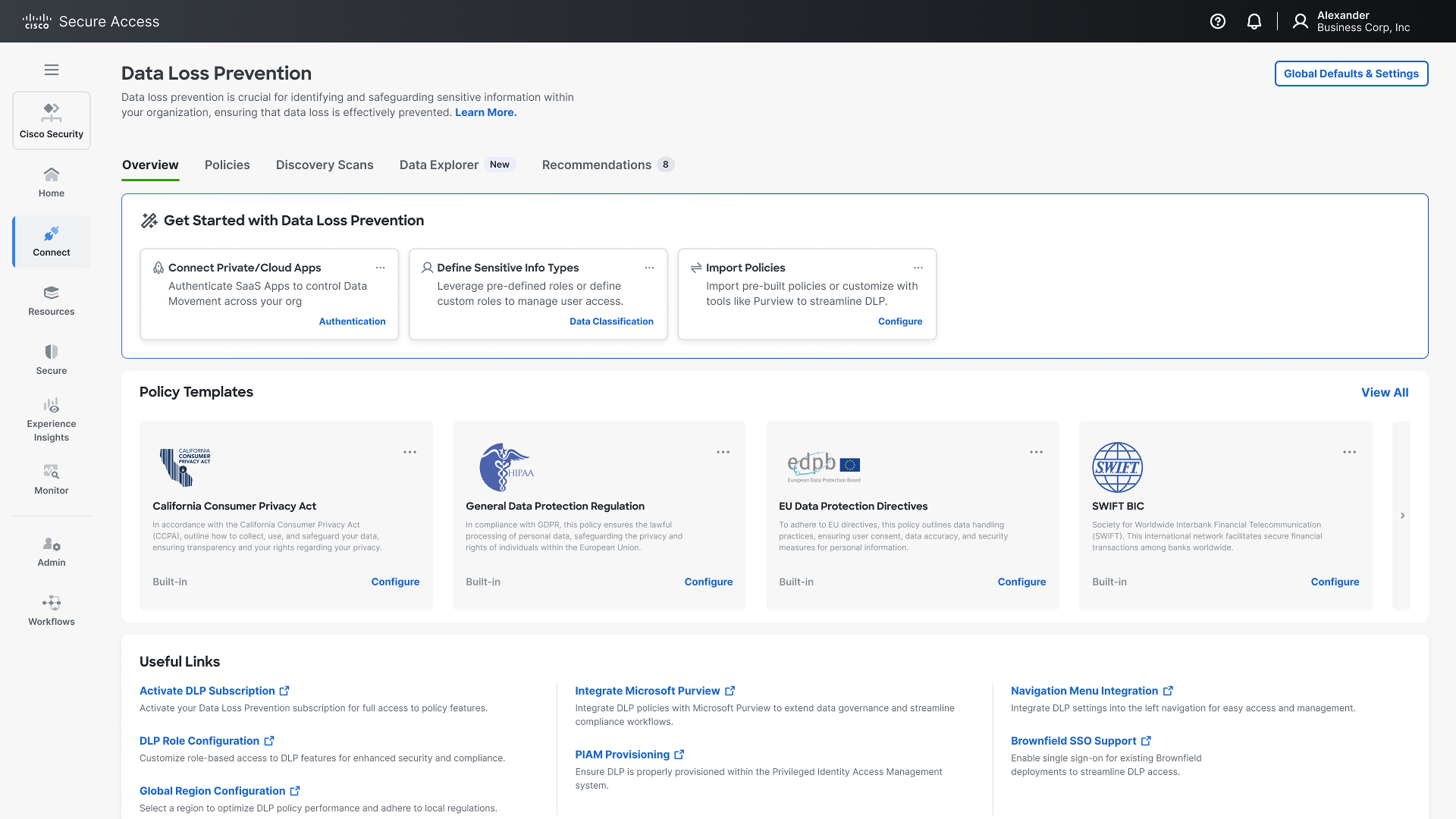Expand more options for Connect Private/Cloud Apps
The image size is (1456, 819).
(381, 268)
